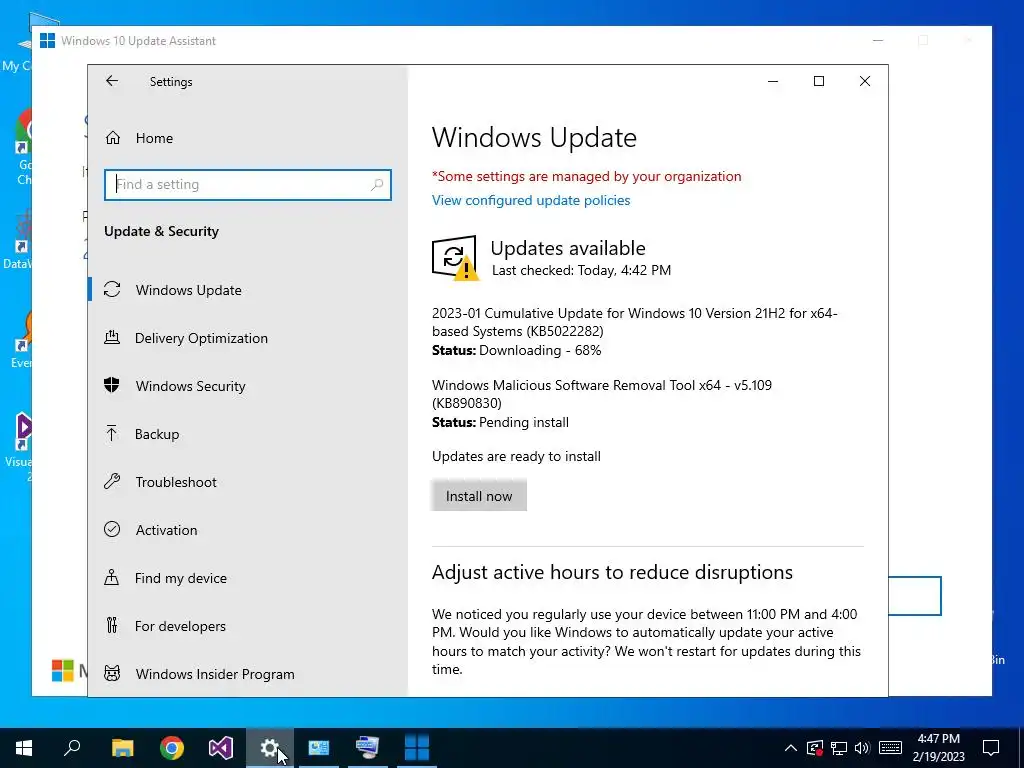Open taskbar Search magnifier
Viewport: 1024px width, 768px height.
coord(72,748)
